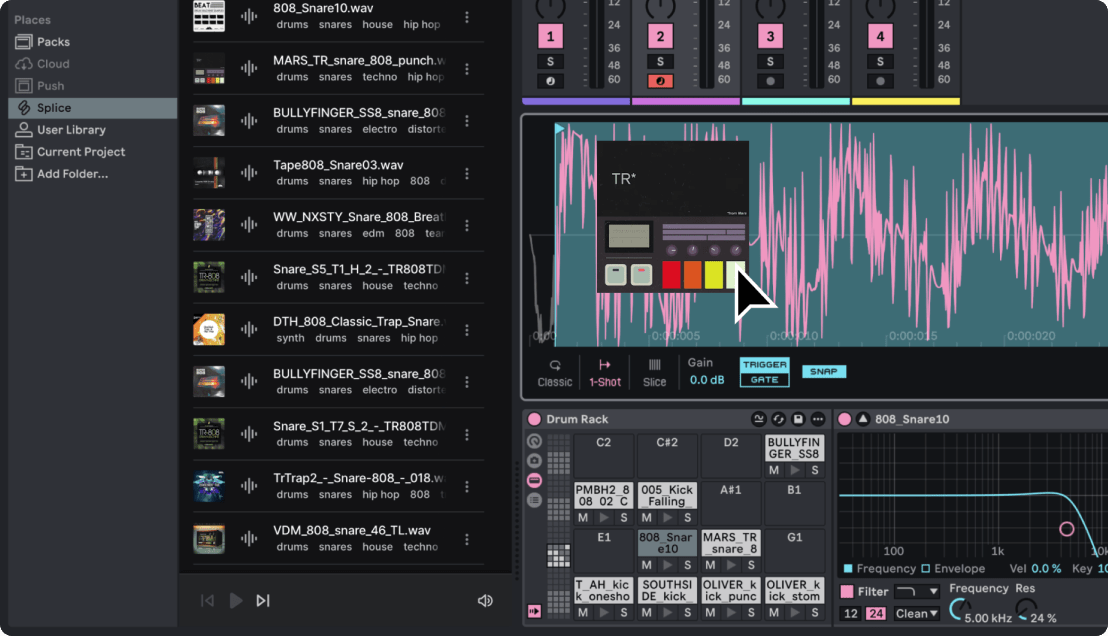Click the browser preview volume speaker icon
This screenshot has height=636, width=1108.
(485, 600)
